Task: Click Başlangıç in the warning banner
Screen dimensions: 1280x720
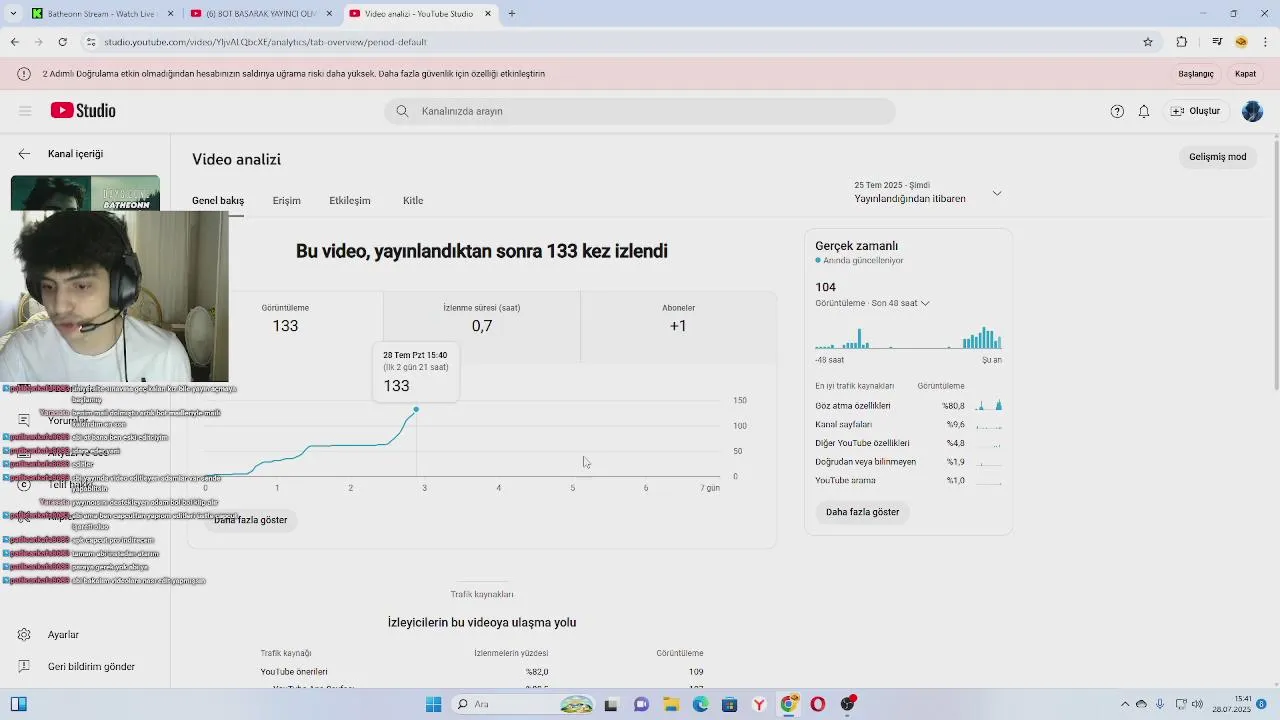Action: (x=1196, y=74)
